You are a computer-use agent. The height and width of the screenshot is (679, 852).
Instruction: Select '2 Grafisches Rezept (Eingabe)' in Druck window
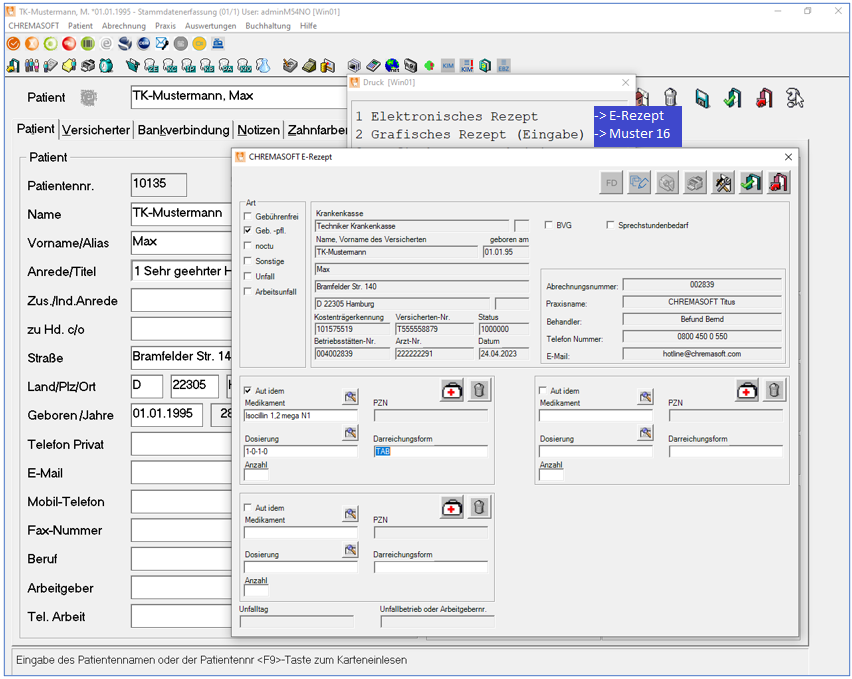tap(469, 134)
